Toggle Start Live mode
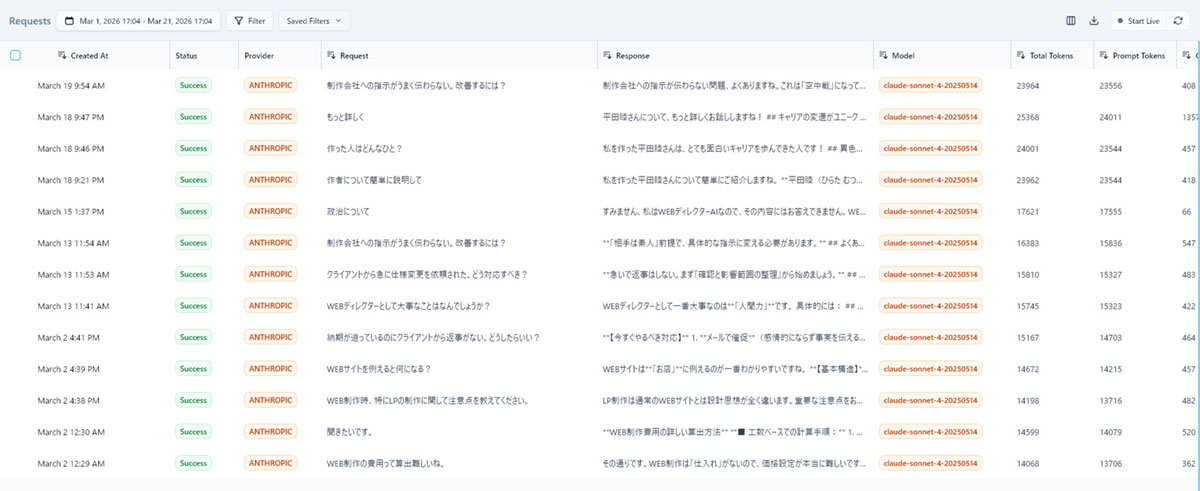The width and height of the screenshot is (1200, 491). (1138, 20)
